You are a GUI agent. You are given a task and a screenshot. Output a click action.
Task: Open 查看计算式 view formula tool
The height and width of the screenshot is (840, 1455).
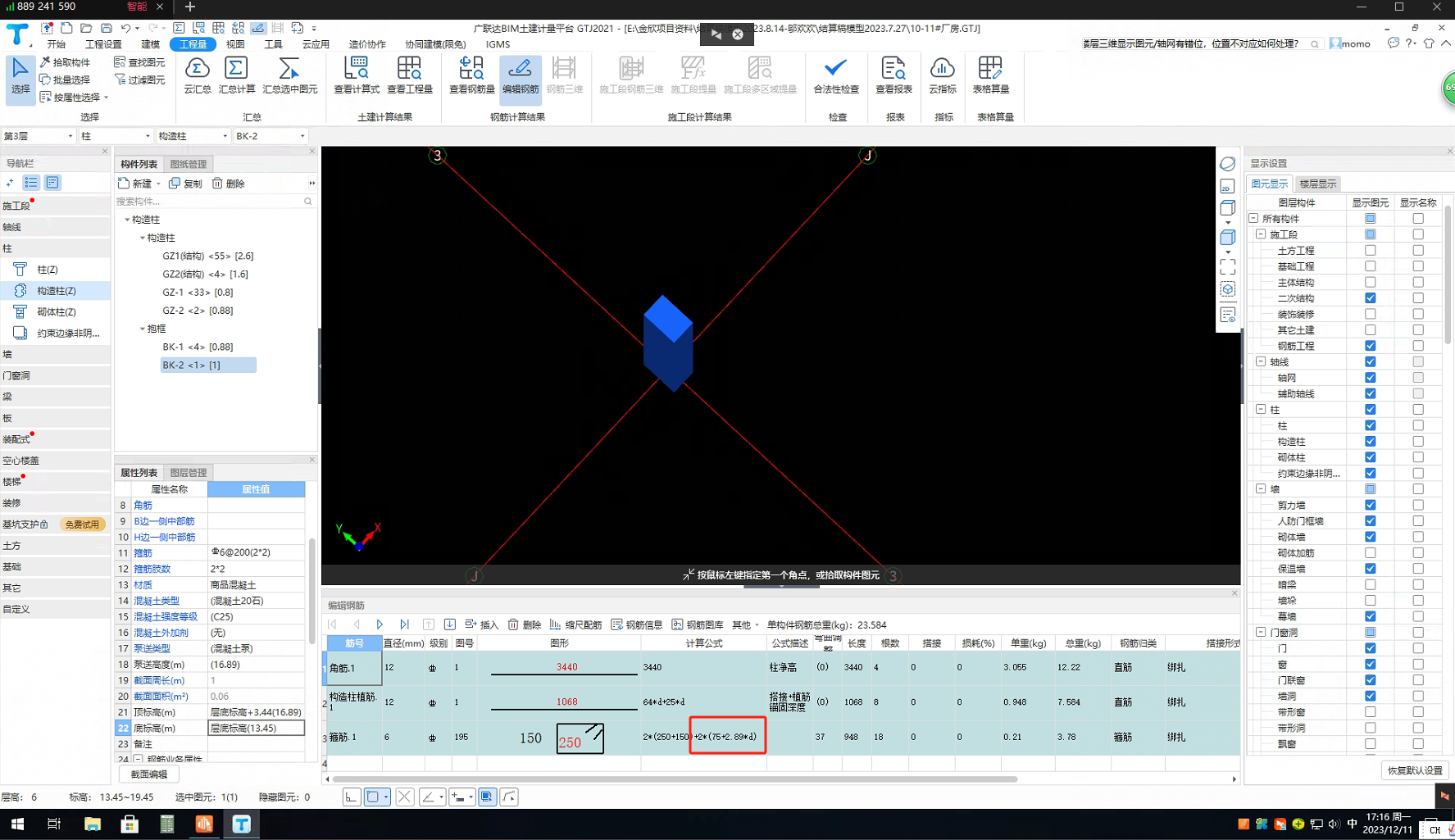[357, 75]
